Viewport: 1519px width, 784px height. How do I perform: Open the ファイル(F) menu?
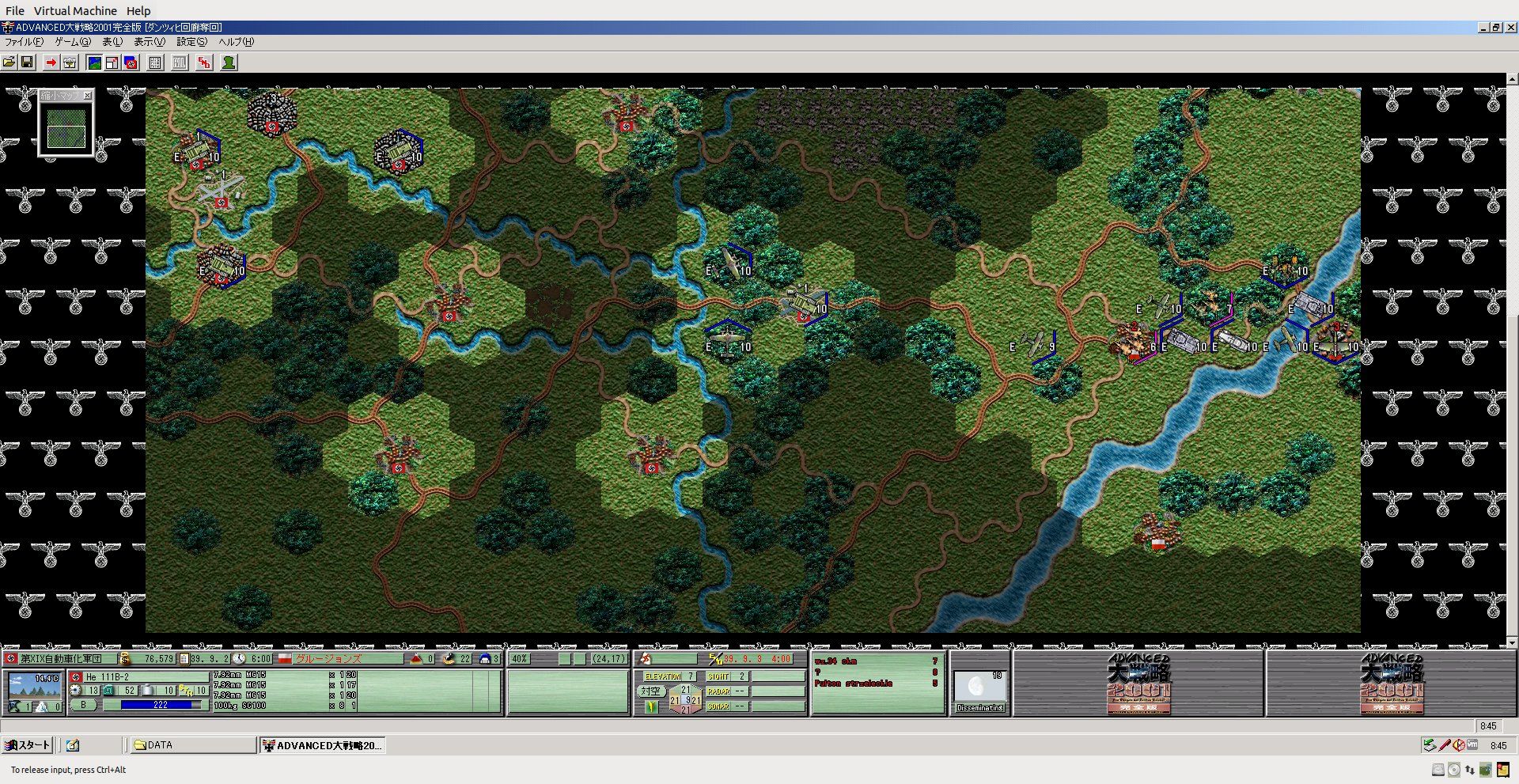[x=24, y=42]
